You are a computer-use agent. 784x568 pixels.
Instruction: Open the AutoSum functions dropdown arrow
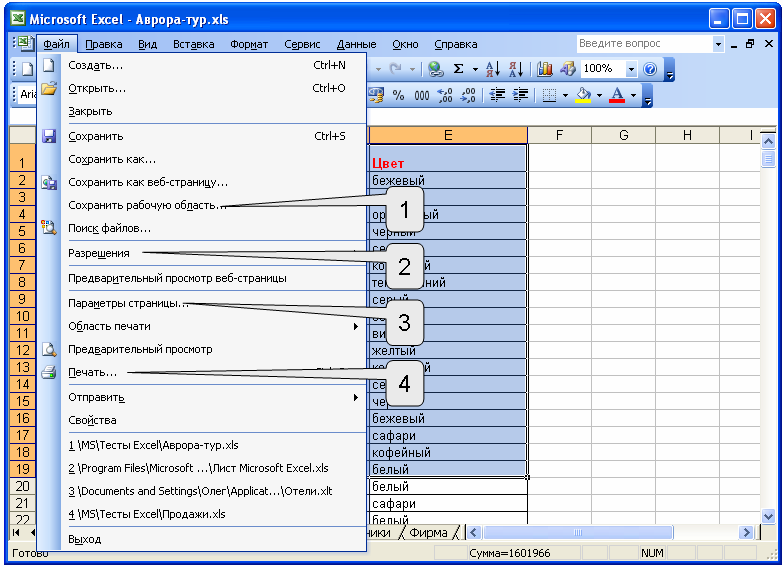pyautogui.click(x=475, y=69)
